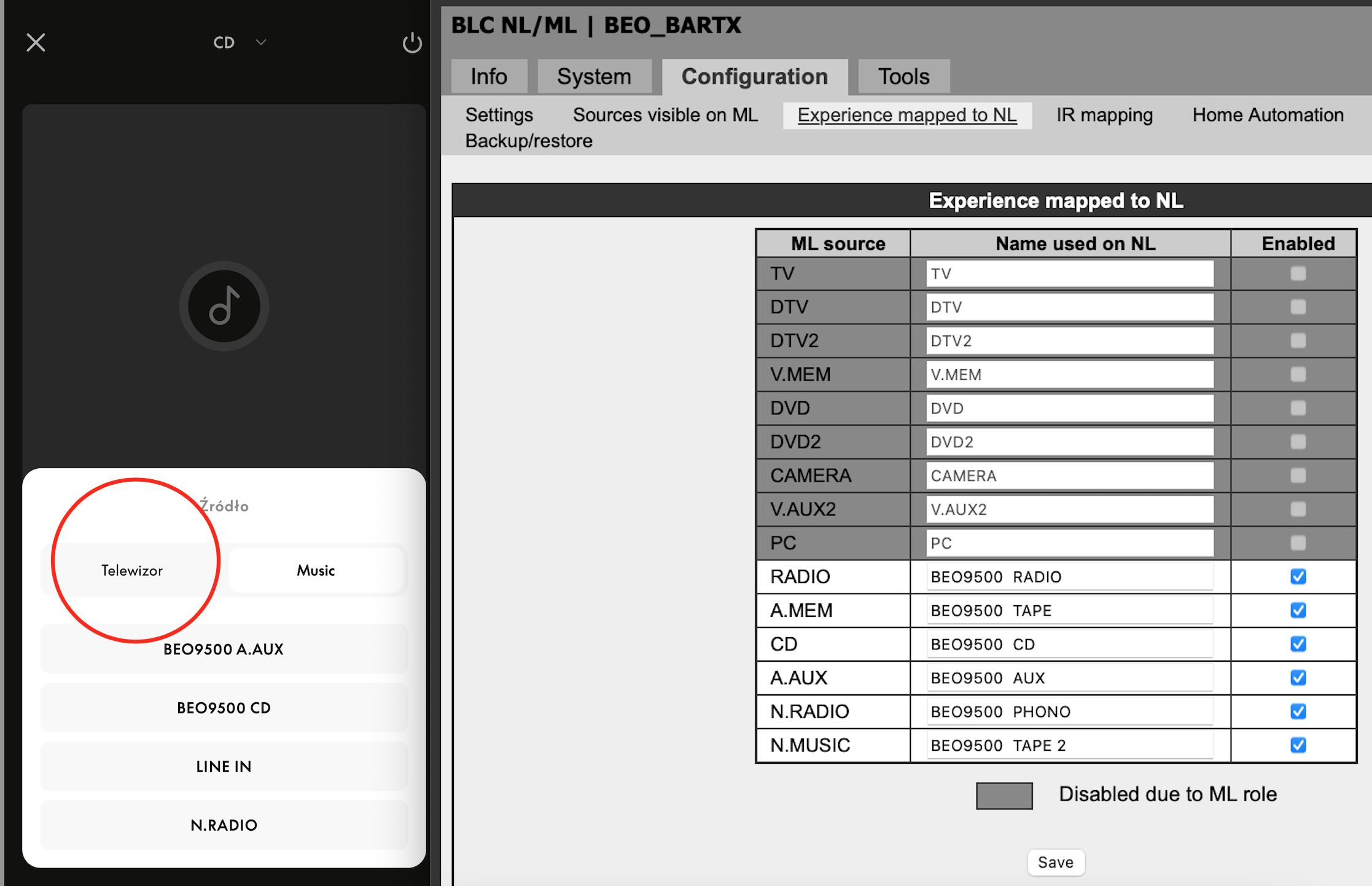The image size is (1372, 886).
Task: Open Home Automation page
Action: point(1268,115)
